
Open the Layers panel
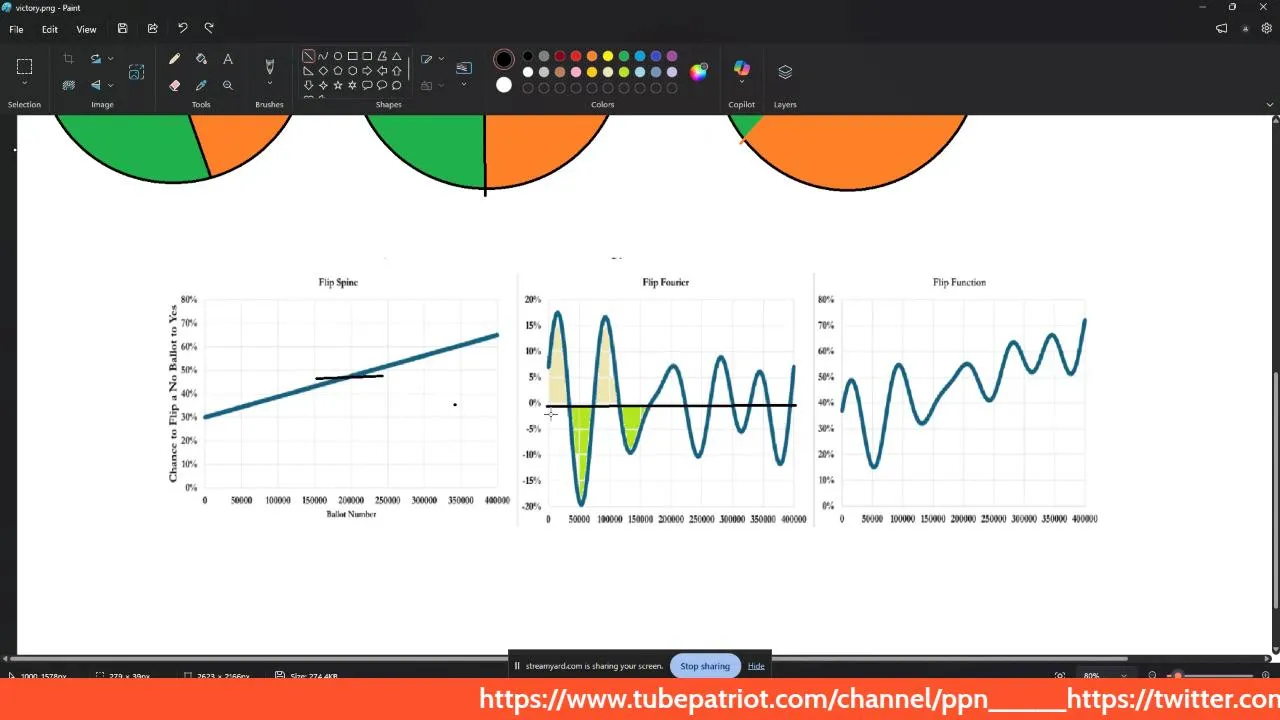click(785, 72)
